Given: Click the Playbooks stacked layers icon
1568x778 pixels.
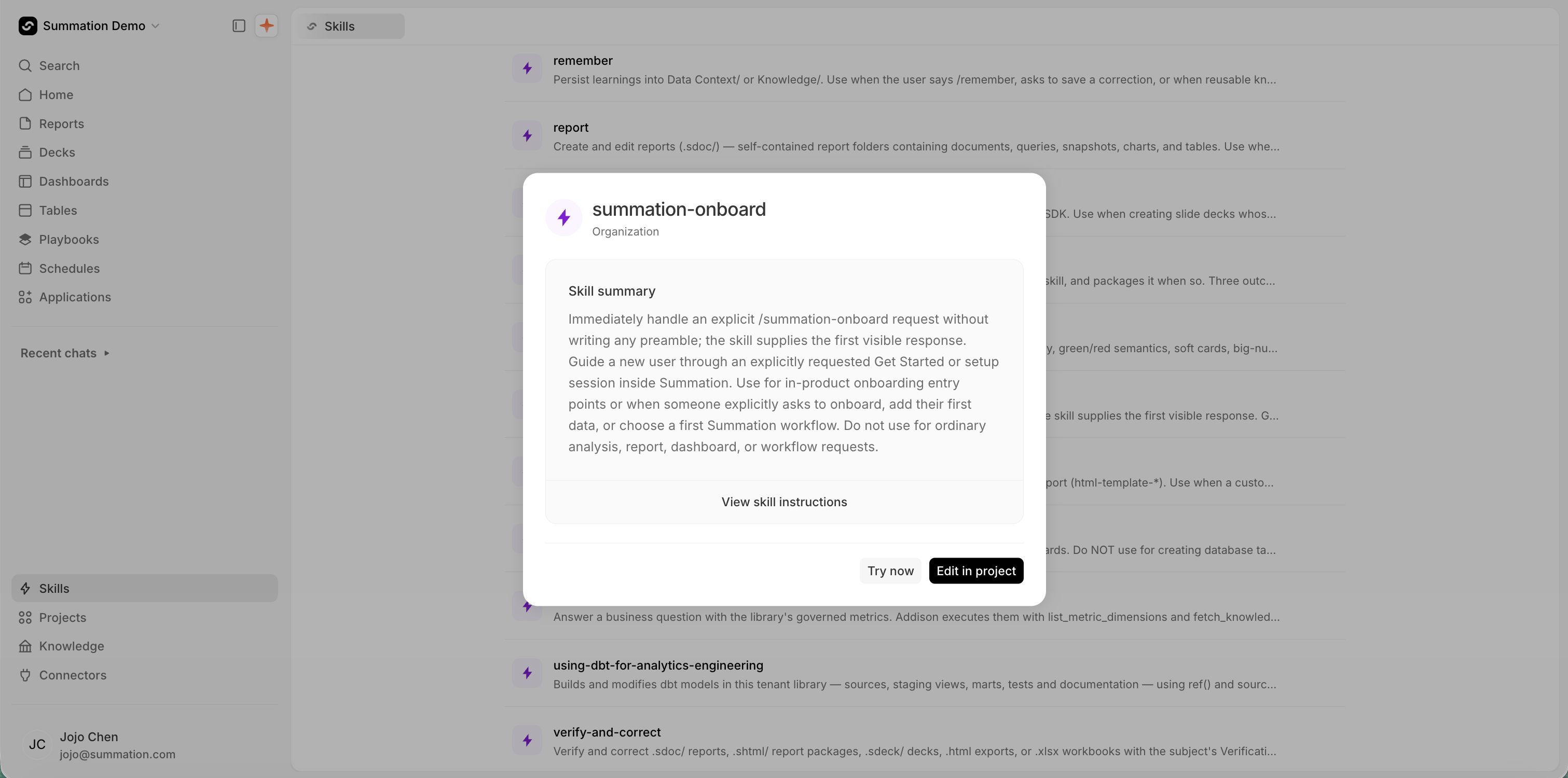Looking at the screenshot, I should pyautogui.click(x=25, y=240).
